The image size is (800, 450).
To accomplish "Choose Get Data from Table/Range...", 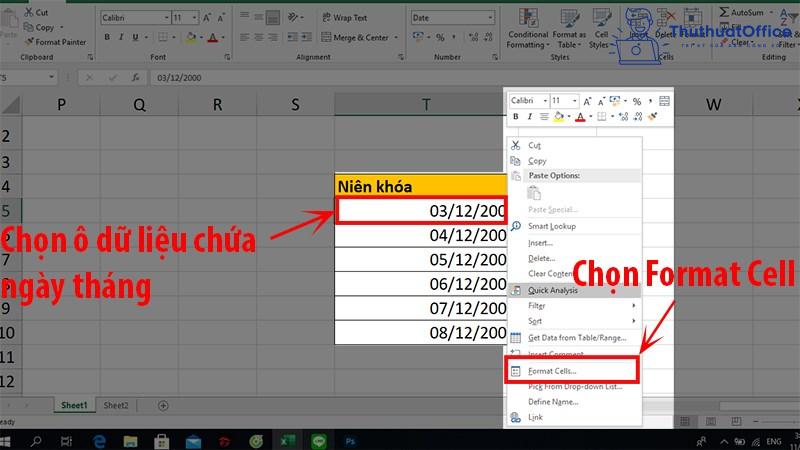I will (574, 338).
